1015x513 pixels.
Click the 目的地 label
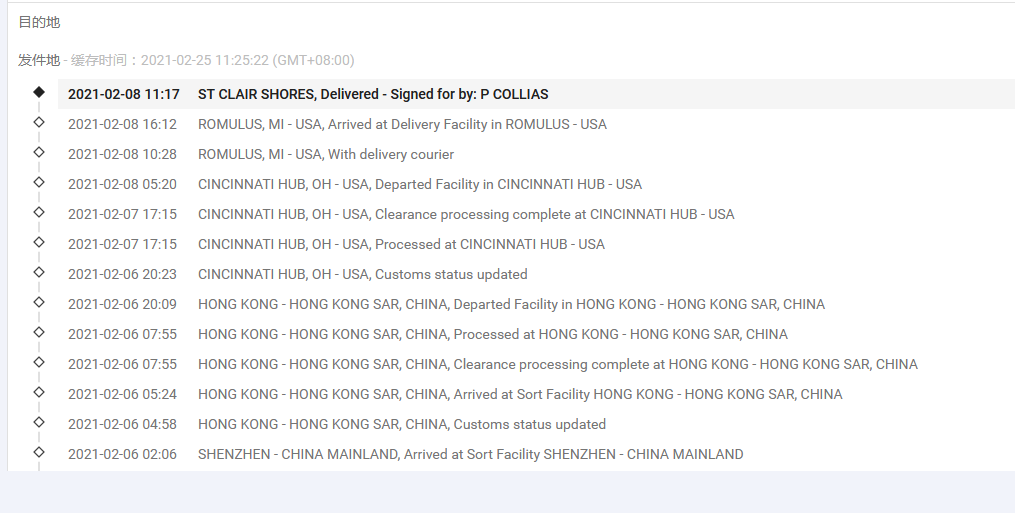point(39,22)
